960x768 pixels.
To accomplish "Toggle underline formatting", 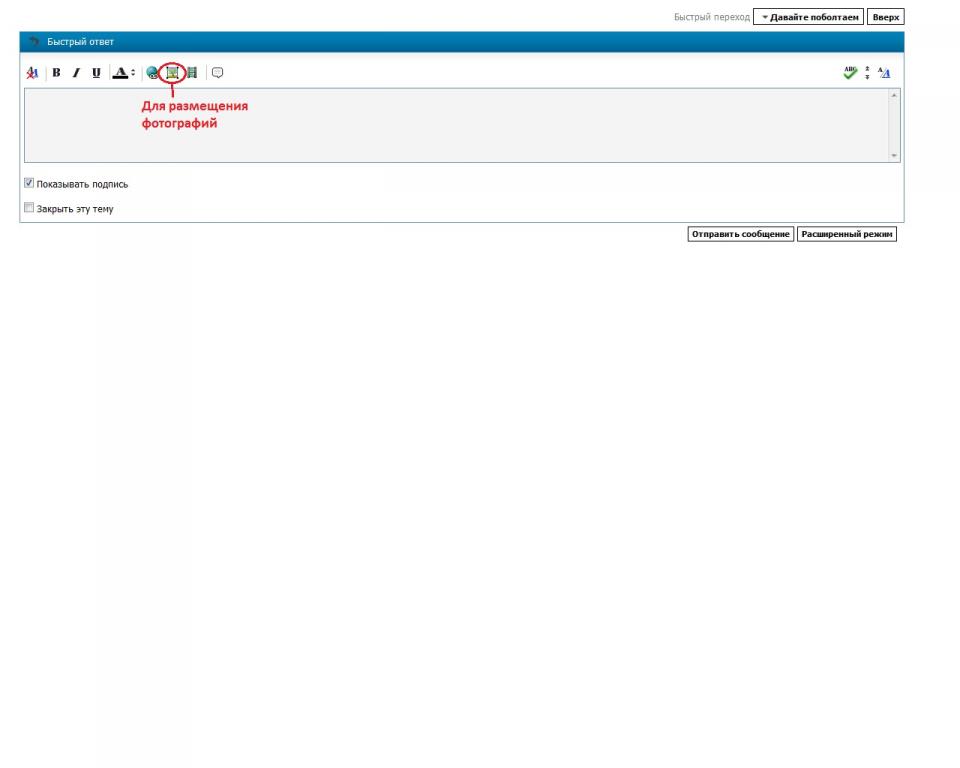I will 96,73.
